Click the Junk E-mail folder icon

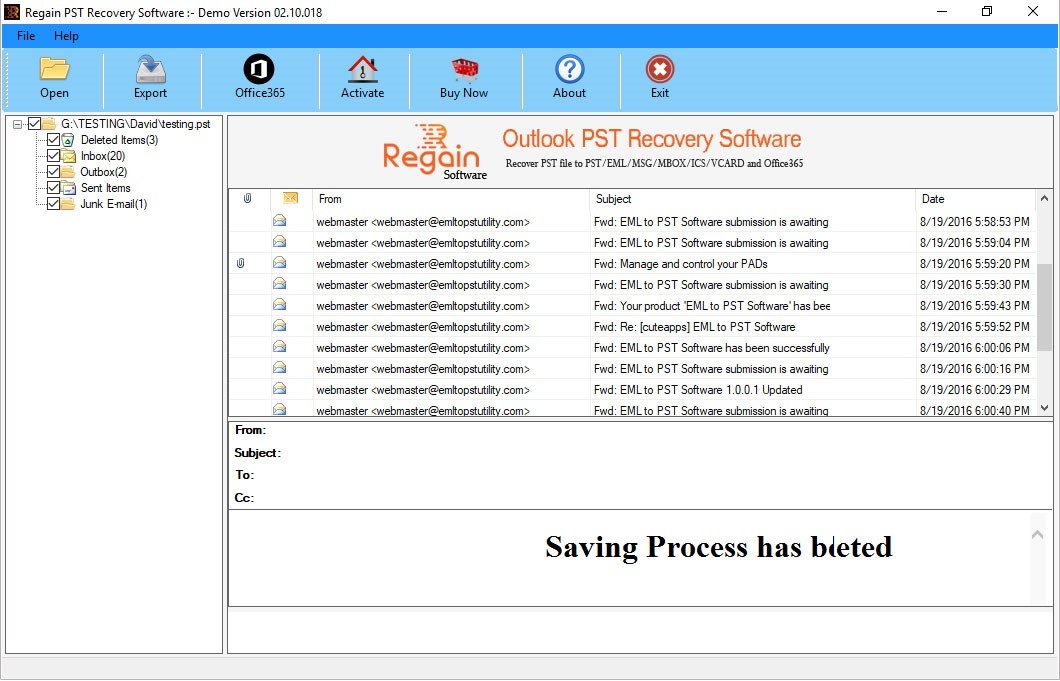68,204
